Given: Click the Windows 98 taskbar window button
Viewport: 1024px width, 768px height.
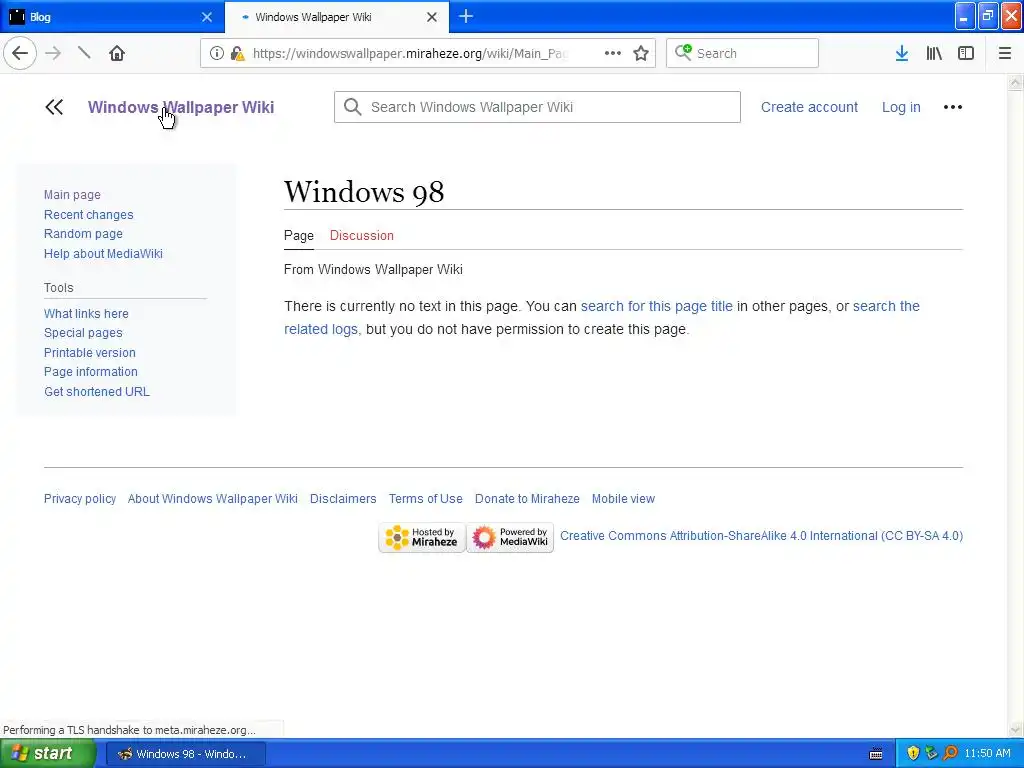Looking at the screenshot, I should [x=185, y=754].
